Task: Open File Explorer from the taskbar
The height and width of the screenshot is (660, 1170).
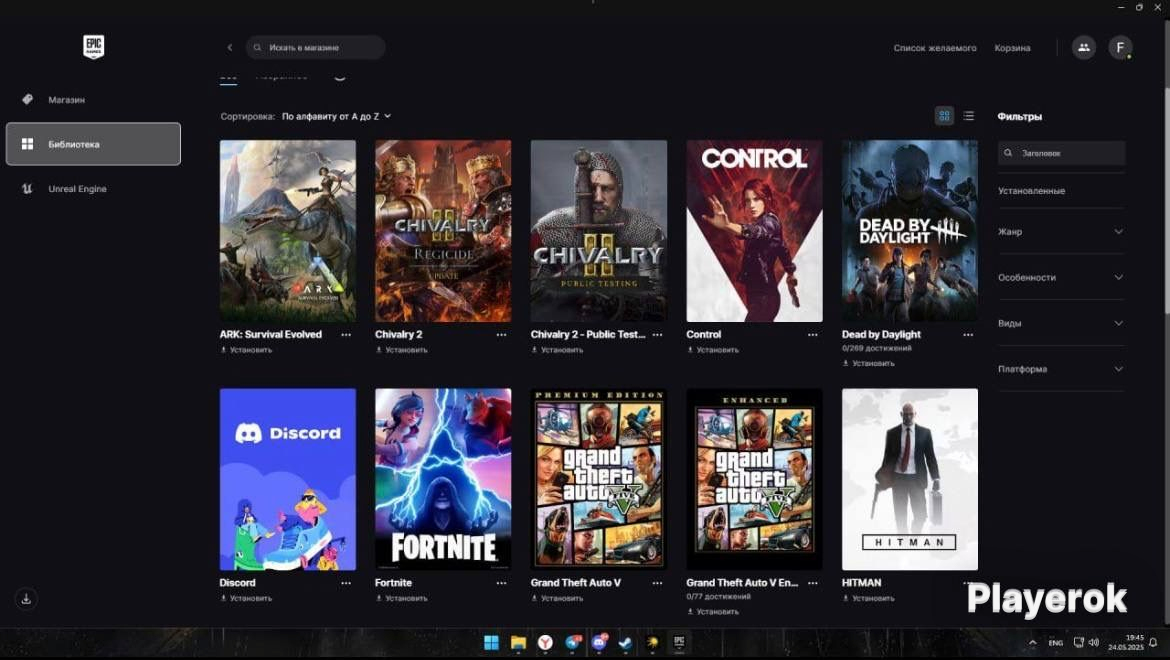Action: [519, 643]
